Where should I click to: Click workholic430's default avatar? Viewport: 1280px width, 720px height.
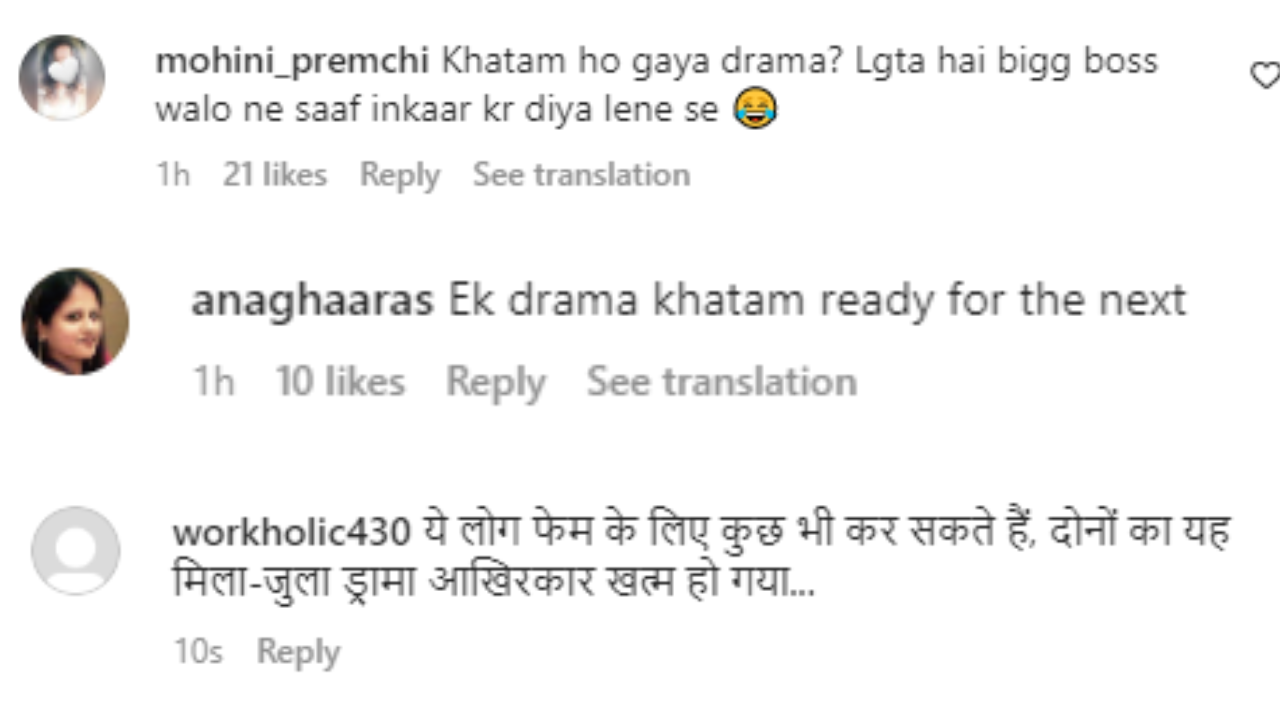click(x=76, y=551)
